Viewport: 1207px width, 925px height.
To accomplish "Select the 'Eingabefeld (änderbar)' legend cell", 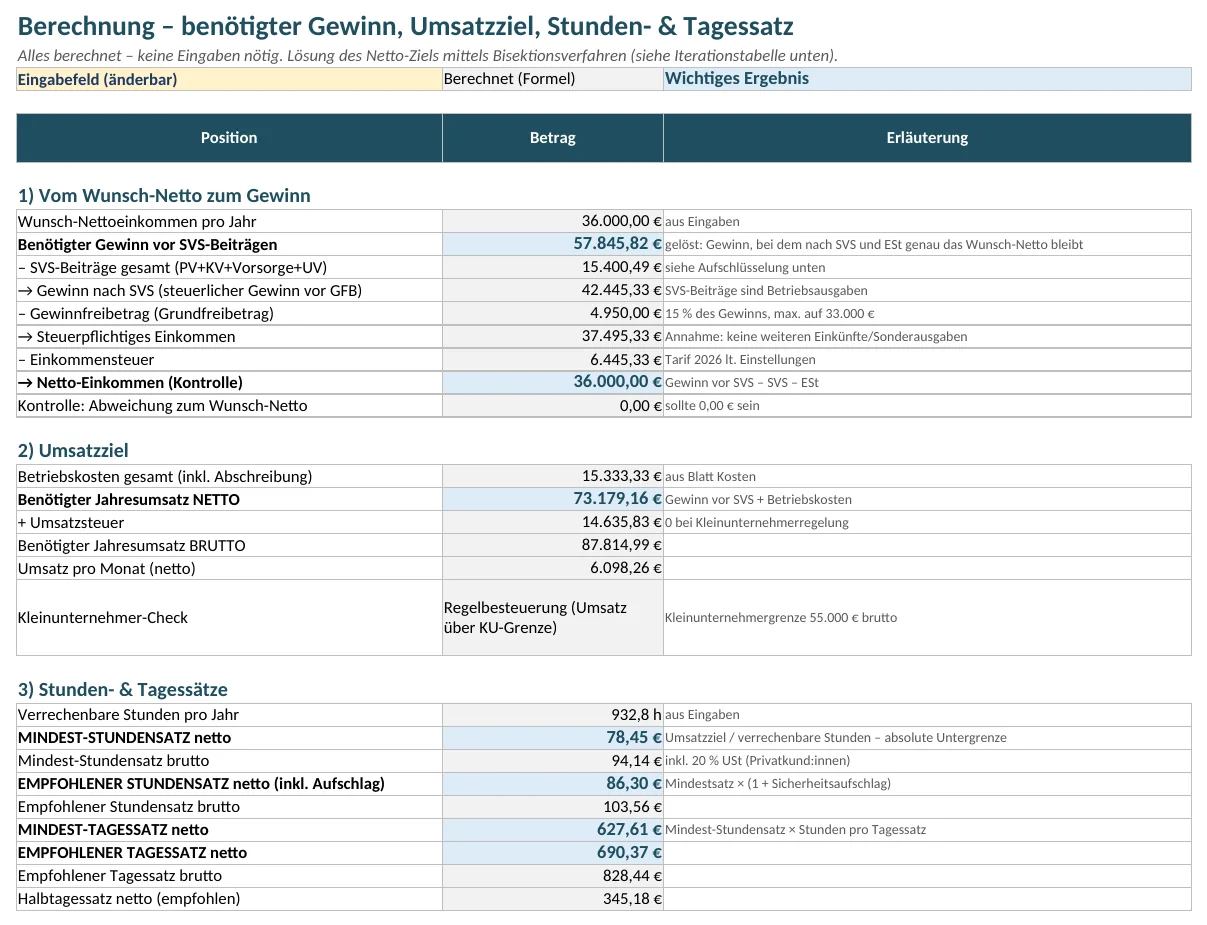I will pos(230,79).
